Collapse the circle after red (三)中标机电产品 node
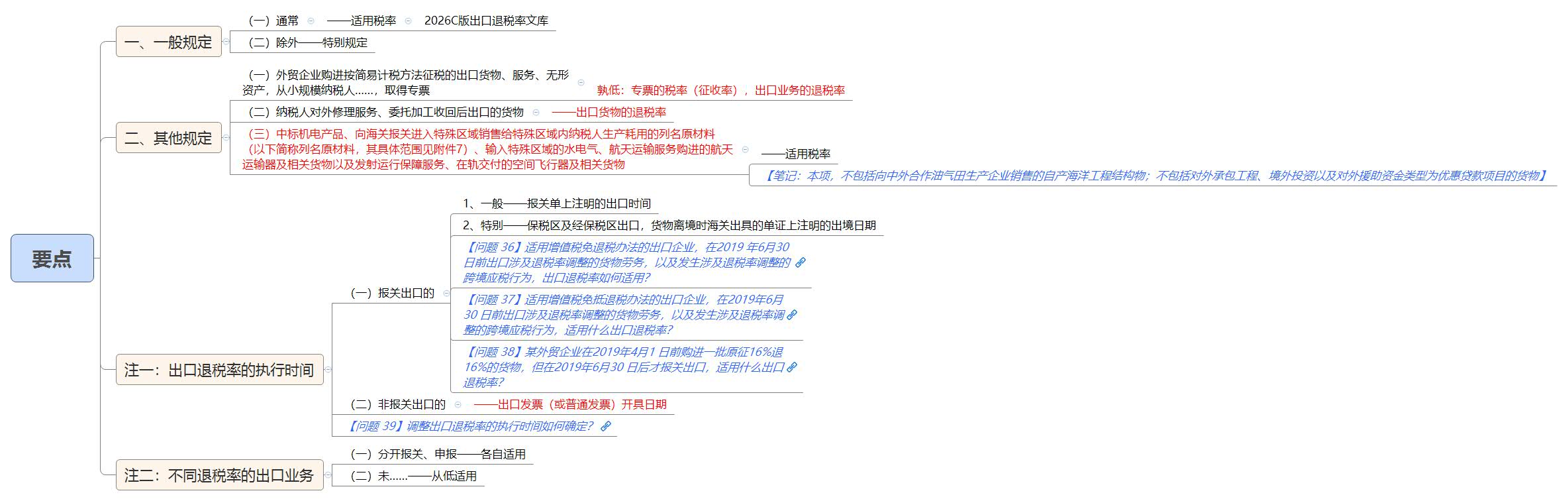The width and height of the screenshot is (1568, 501). click(x=746, y=150)
